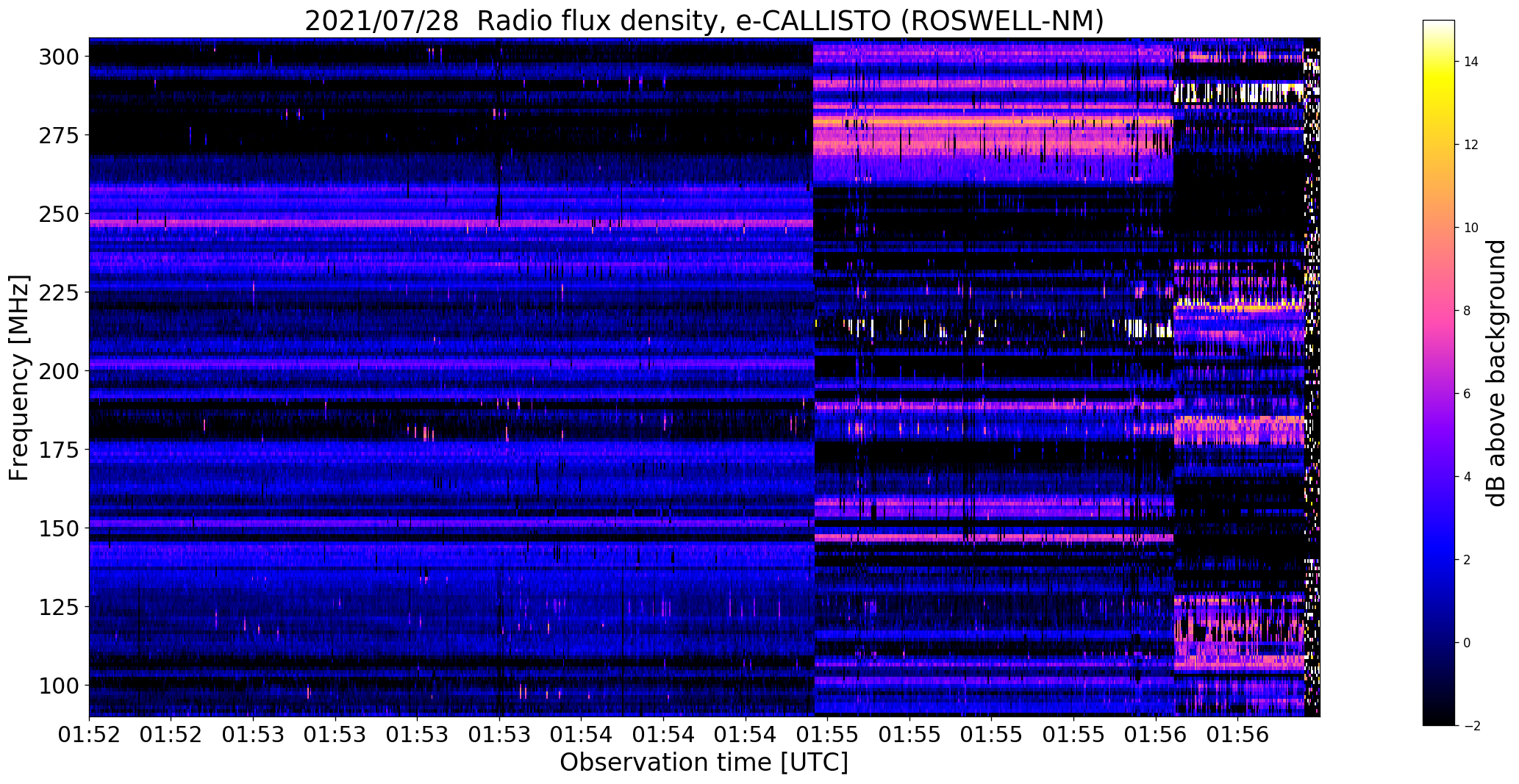Screen dimensions: 1519x784
Task: Click the 'Frequency [MHz]' y-axis label
Action: pos(19,378)
